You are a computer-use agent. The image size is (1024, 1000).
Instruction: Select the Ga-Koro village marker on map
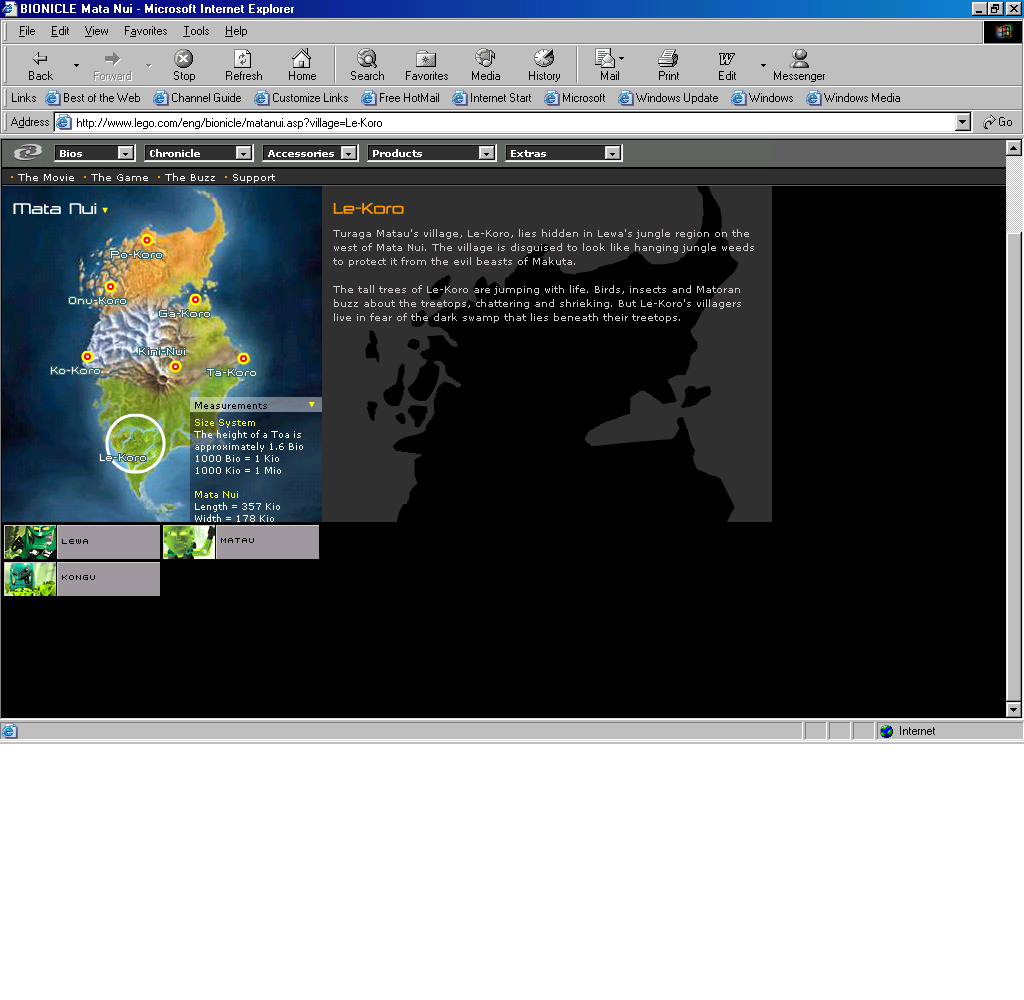[195, 300]
